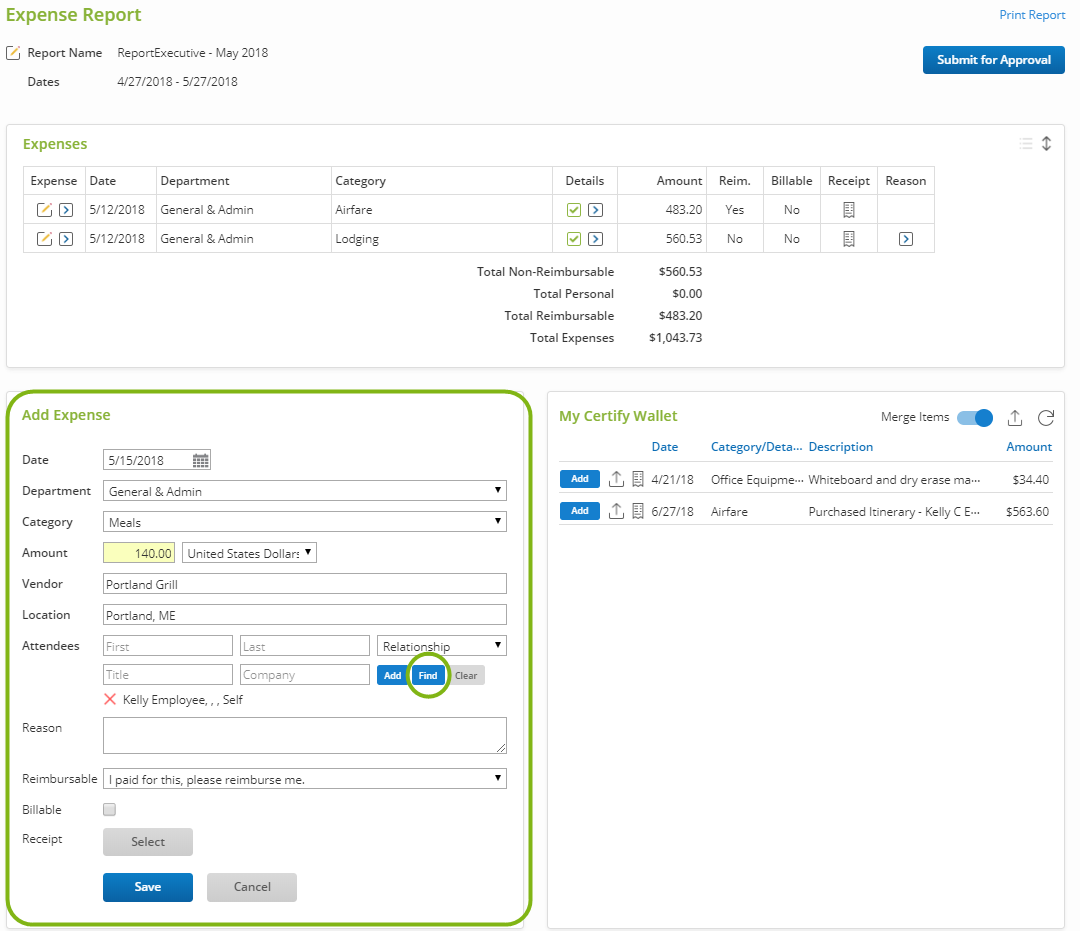Click the Lodging amount 560.53
Viewport: 1080px width, 931px height.
coord(683,238)
